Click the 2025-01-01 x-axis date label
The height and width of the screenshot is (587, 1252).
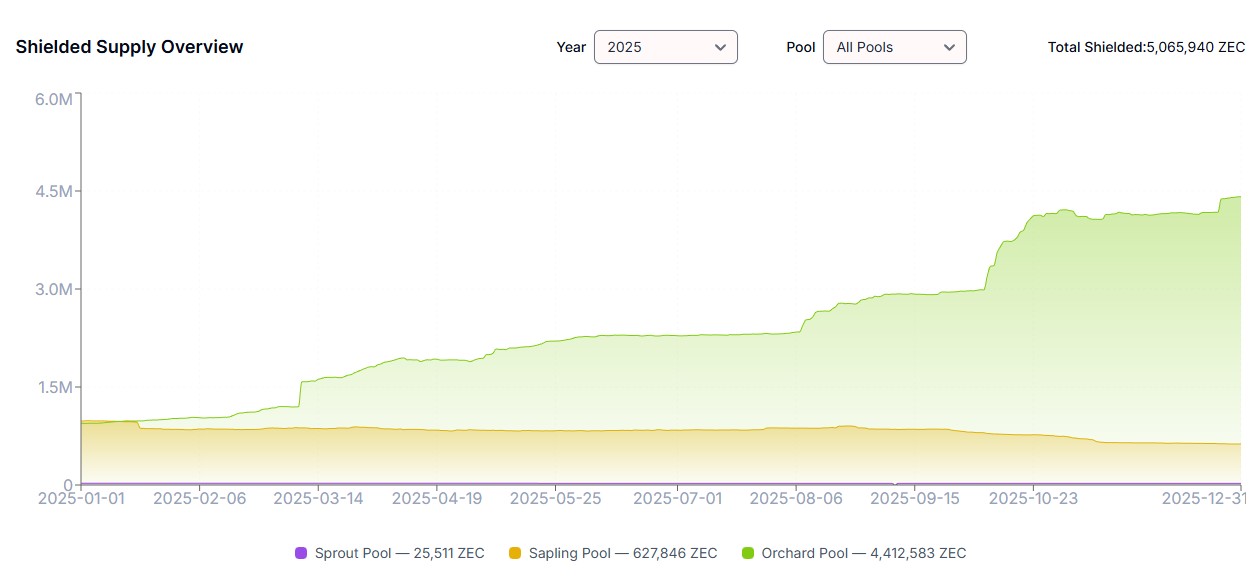pos(81,498)
